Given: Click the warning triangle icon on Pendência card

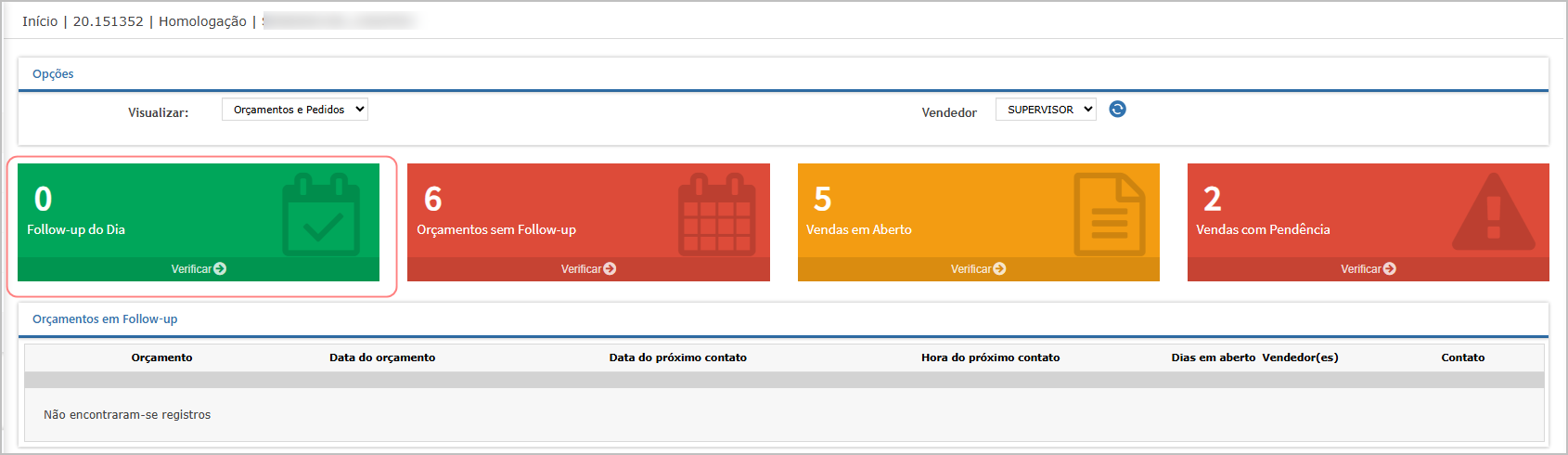Looking at the screenshot, I should click(1493, 212).
